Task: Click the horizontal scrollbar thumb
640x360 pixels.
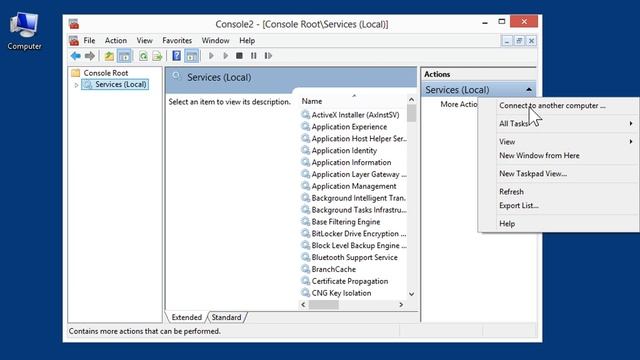Action: (x=324, y=304)
